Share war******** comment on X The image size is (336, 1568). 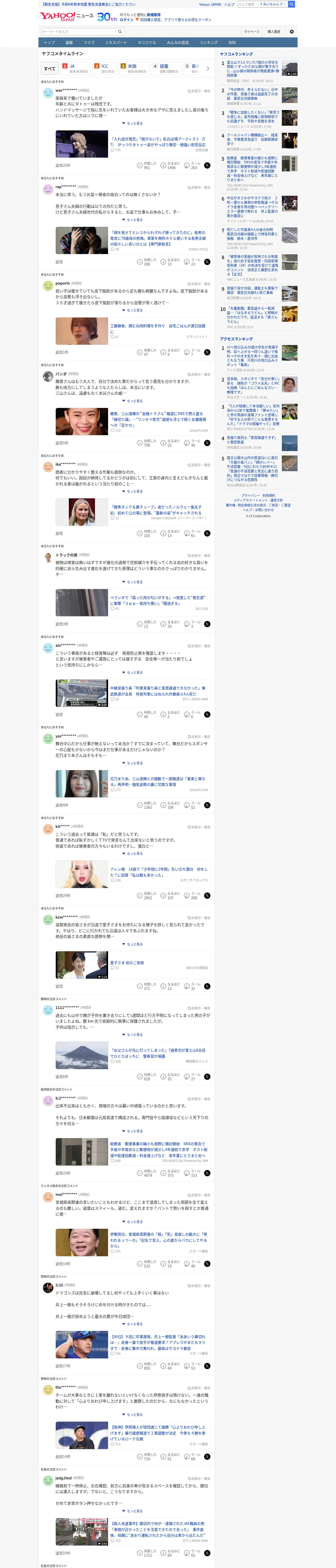coord(207,166)
